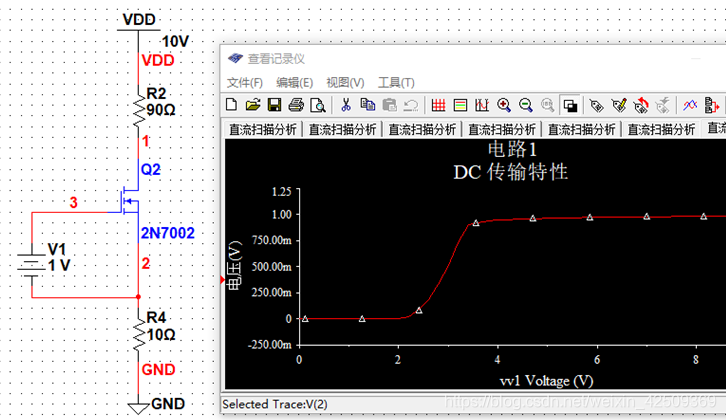Save the graph using the floppy disk icon
This screenshot has width=726, height=420.
pyautogui.click(x=274, y=105)
